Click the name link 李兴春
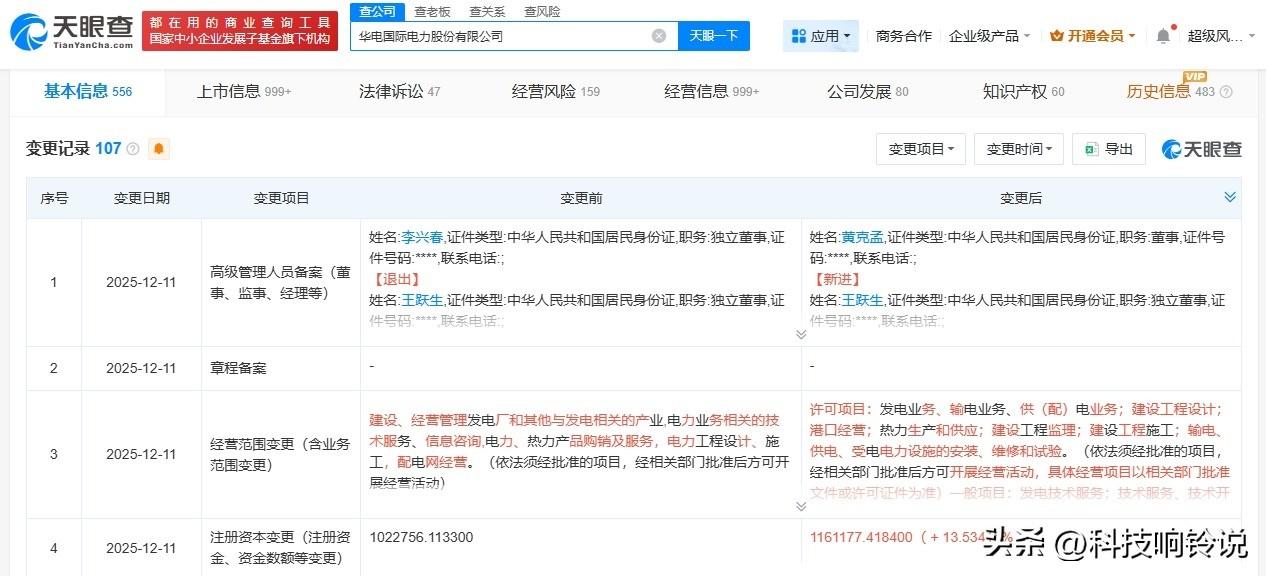 click(x=422, y=237)
